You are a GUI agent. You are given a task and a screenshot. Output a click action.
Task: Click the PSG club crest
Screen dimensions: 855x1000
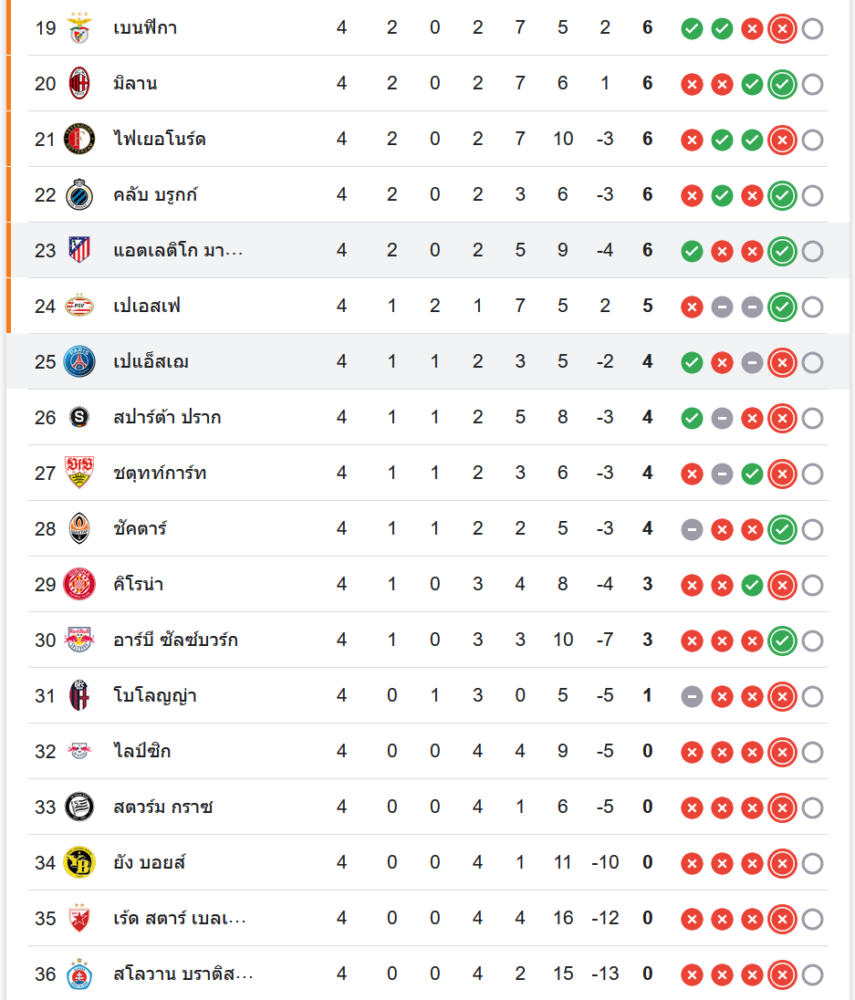pyautogui.click(x=79, y=362)
